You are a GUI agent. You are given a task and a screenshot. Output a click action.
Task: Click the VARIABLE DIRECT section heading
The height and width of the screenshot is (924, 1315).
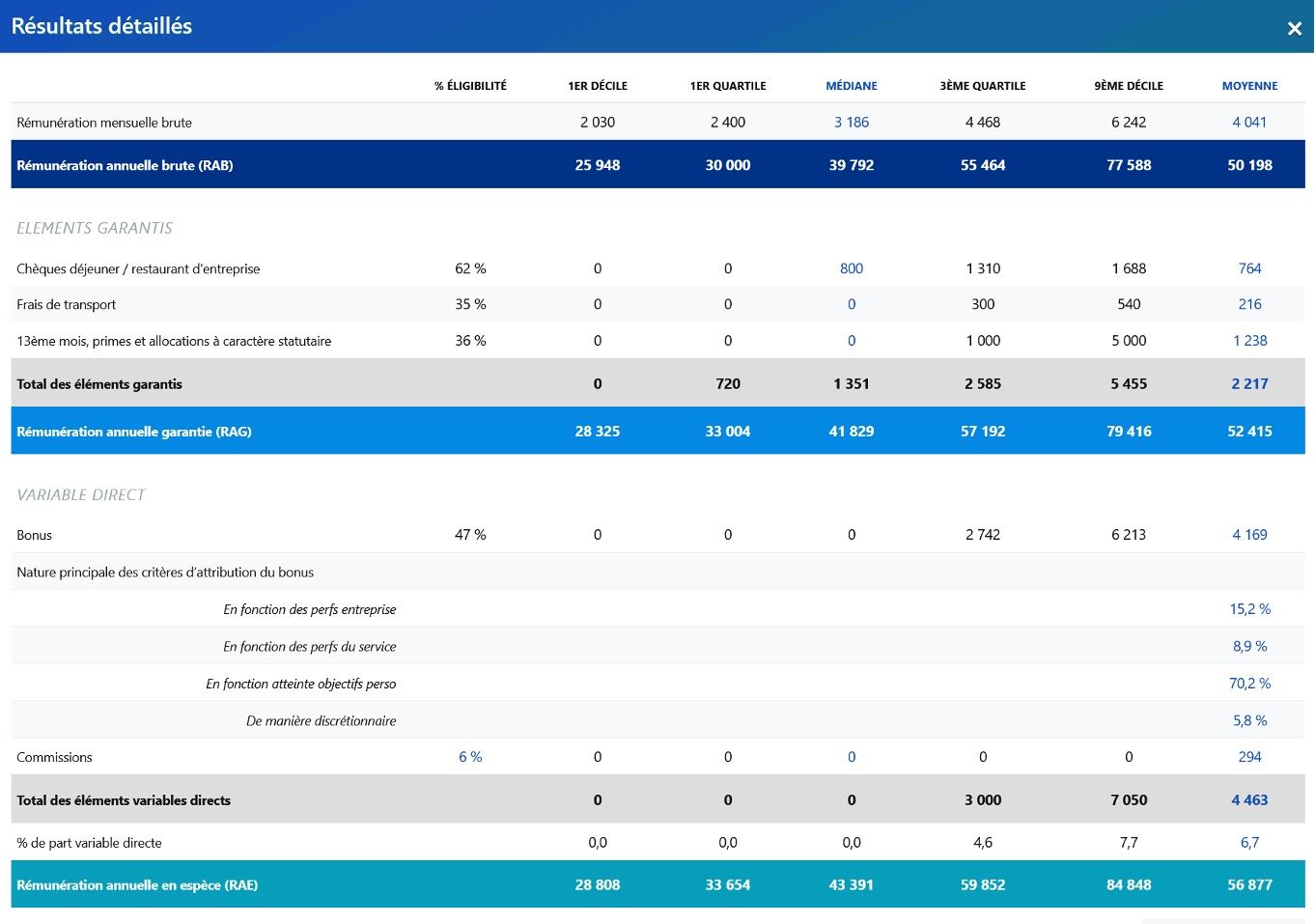[81, 494]
